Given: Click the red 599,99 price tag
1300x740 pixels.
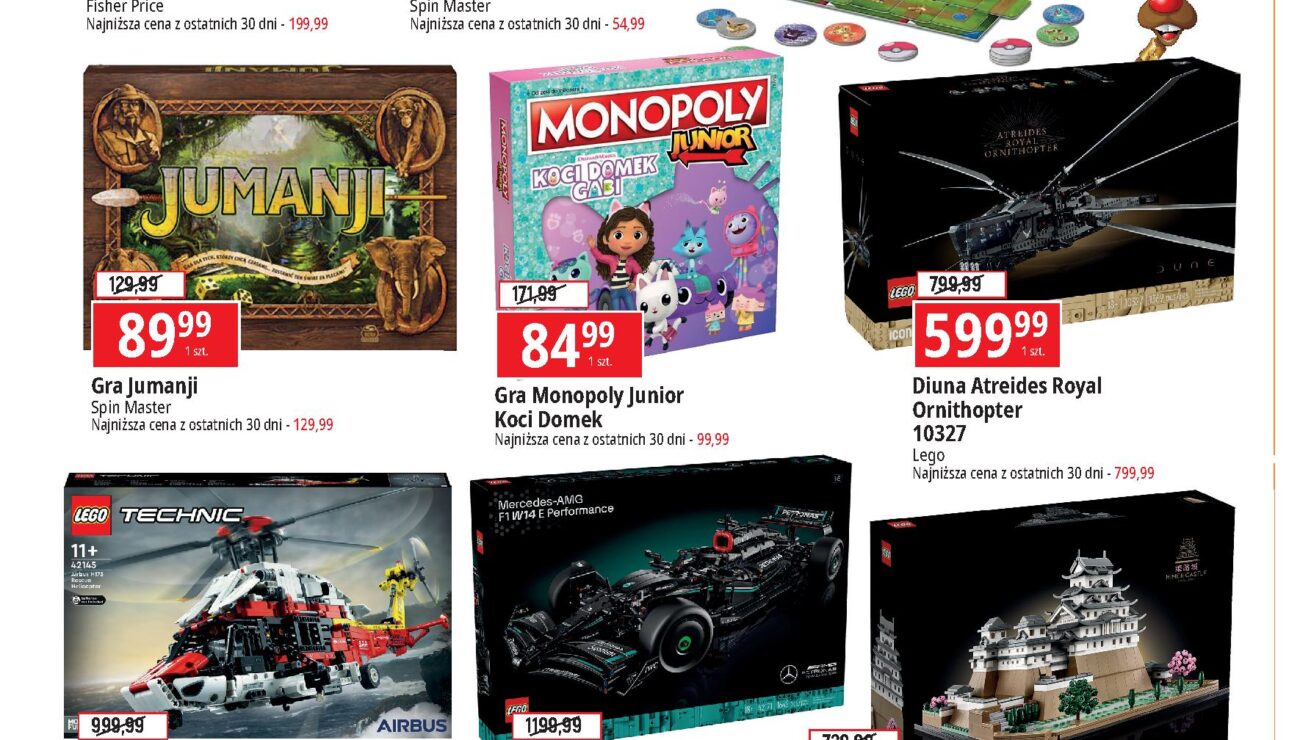Looking at the screenshot, I should (987, 334).
